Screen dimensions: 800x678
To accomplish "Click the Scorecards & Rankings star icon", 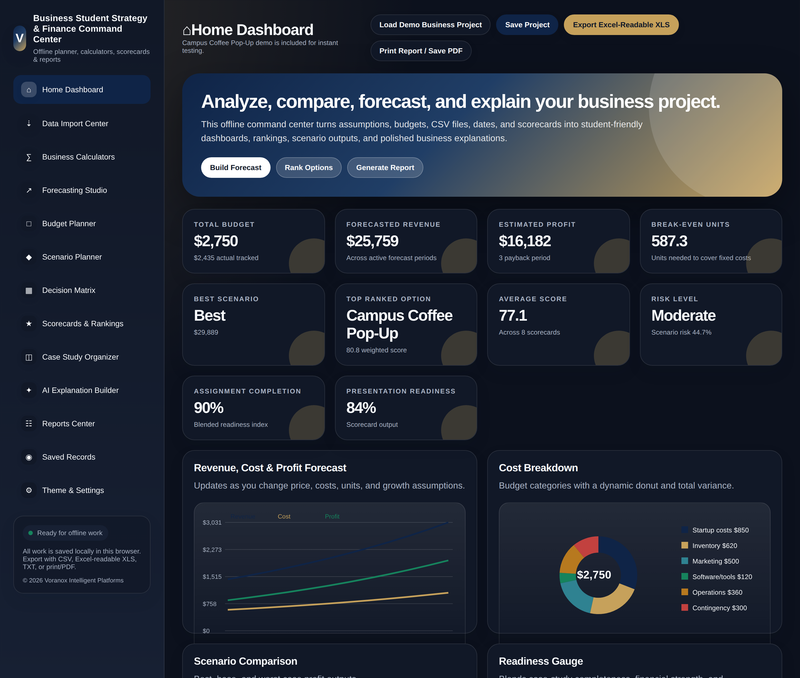I will point(29,323).
